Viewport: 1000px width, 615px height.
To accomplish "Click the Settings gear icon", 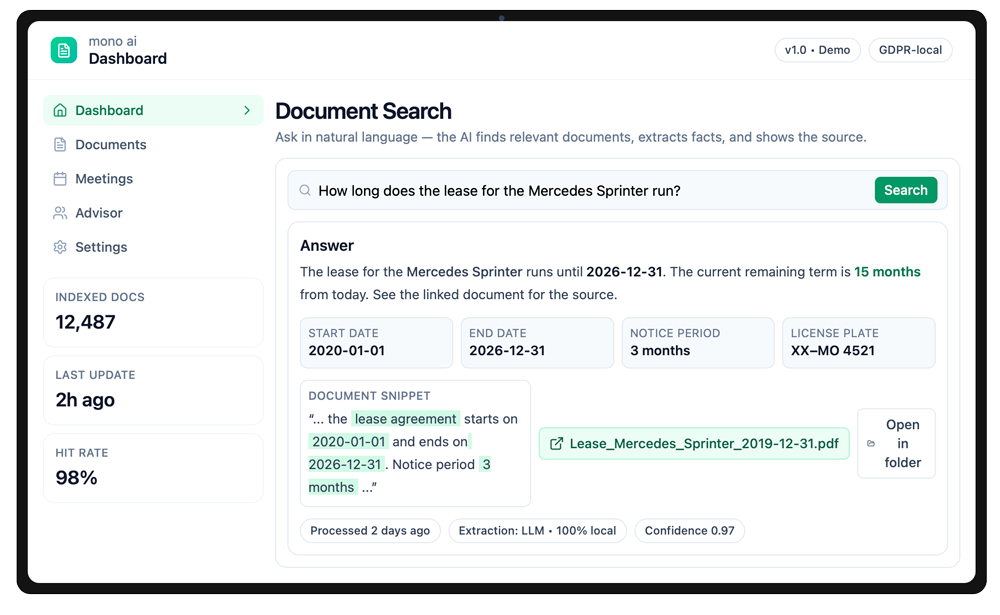I will 60,247.
